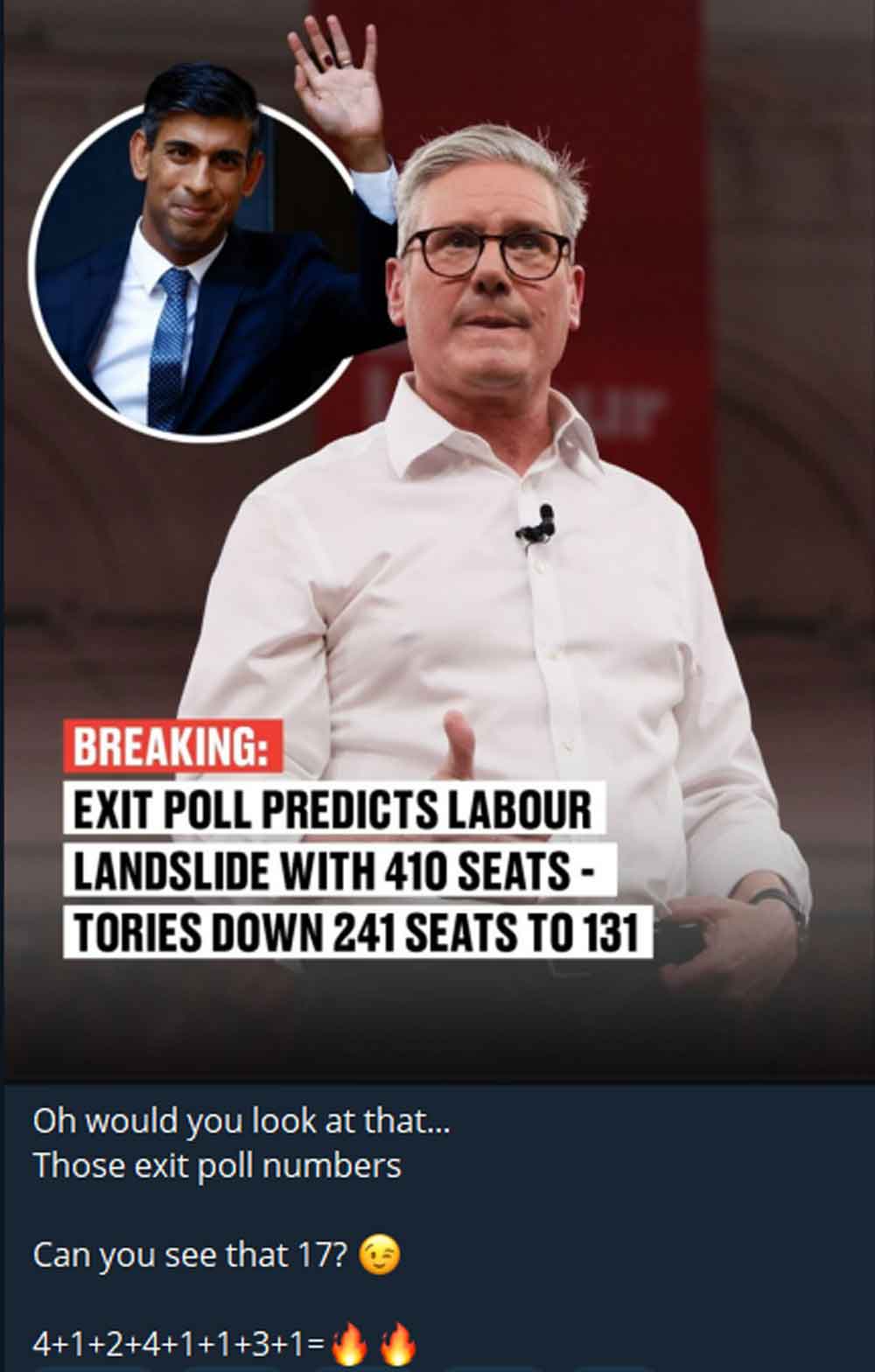Click caption text 'Those exit poll numbers'
Image resolution: width=875 pixels, height=1372 pixels.
[x=217, y=1166]
